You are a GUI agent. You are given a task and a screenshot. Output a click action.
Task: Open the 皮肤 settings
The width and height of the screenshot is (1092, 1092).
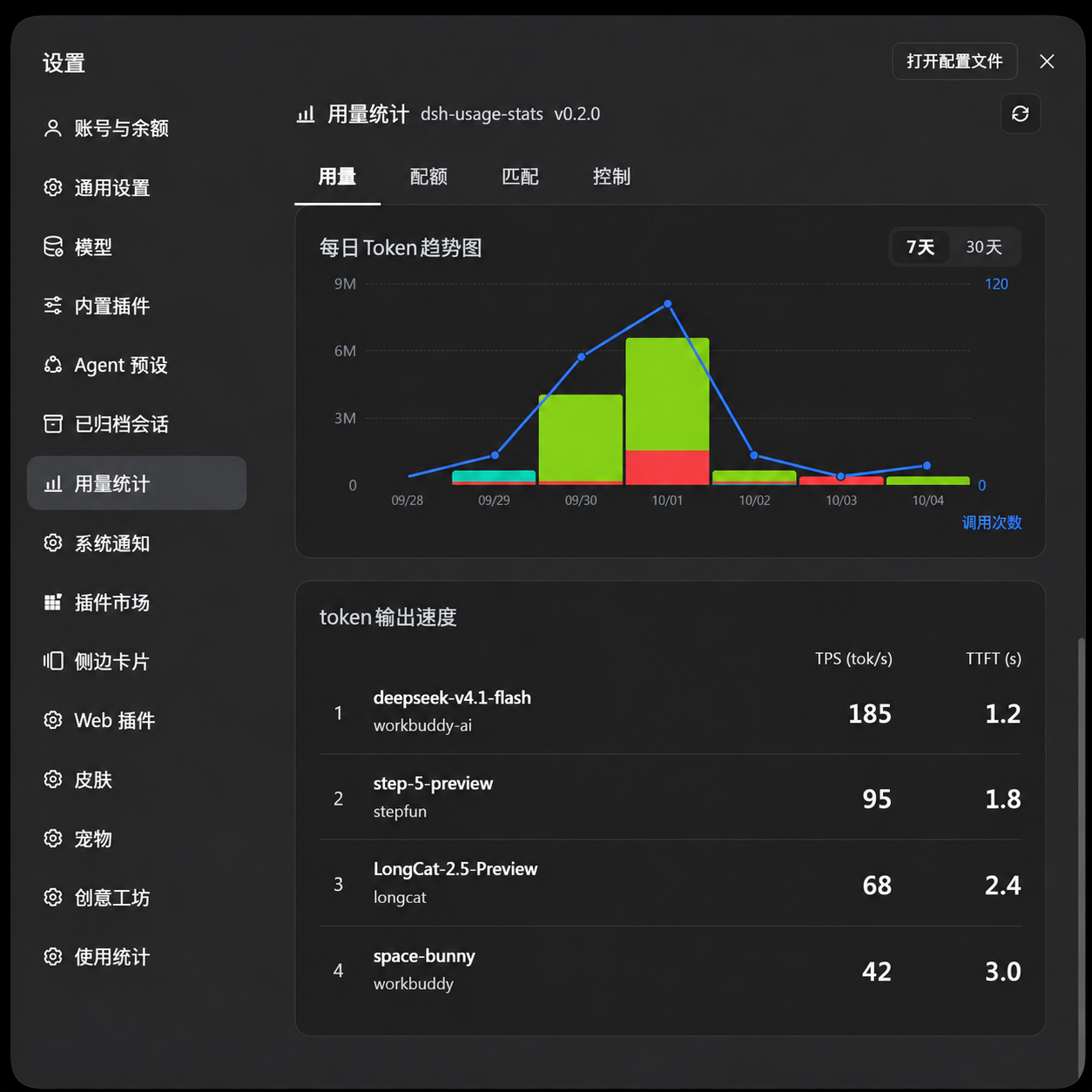(x=137, y=779)
